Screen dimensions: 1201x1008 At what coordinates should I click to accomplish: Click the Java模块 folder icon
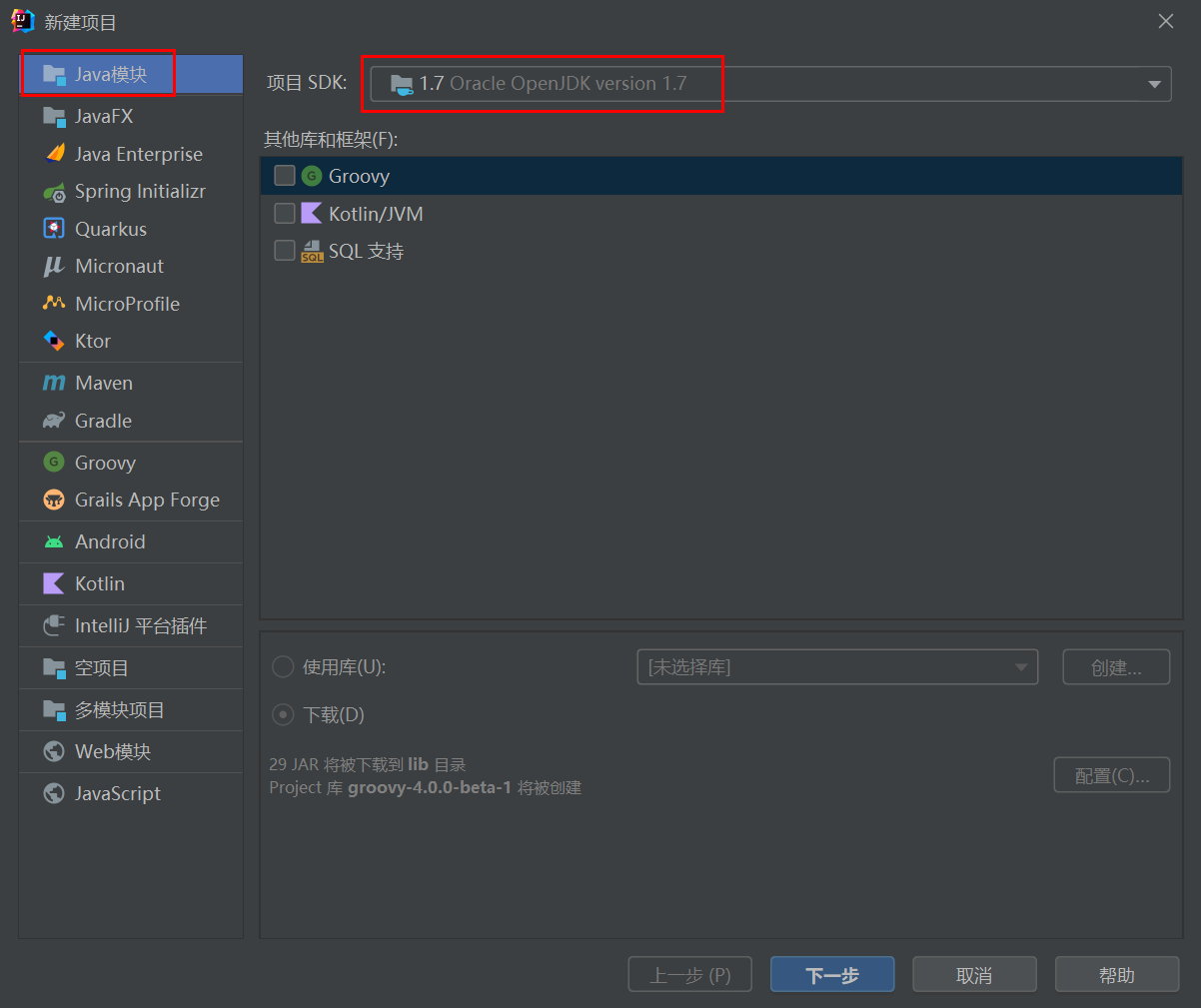pyautogui.click(x=54, y=75)
